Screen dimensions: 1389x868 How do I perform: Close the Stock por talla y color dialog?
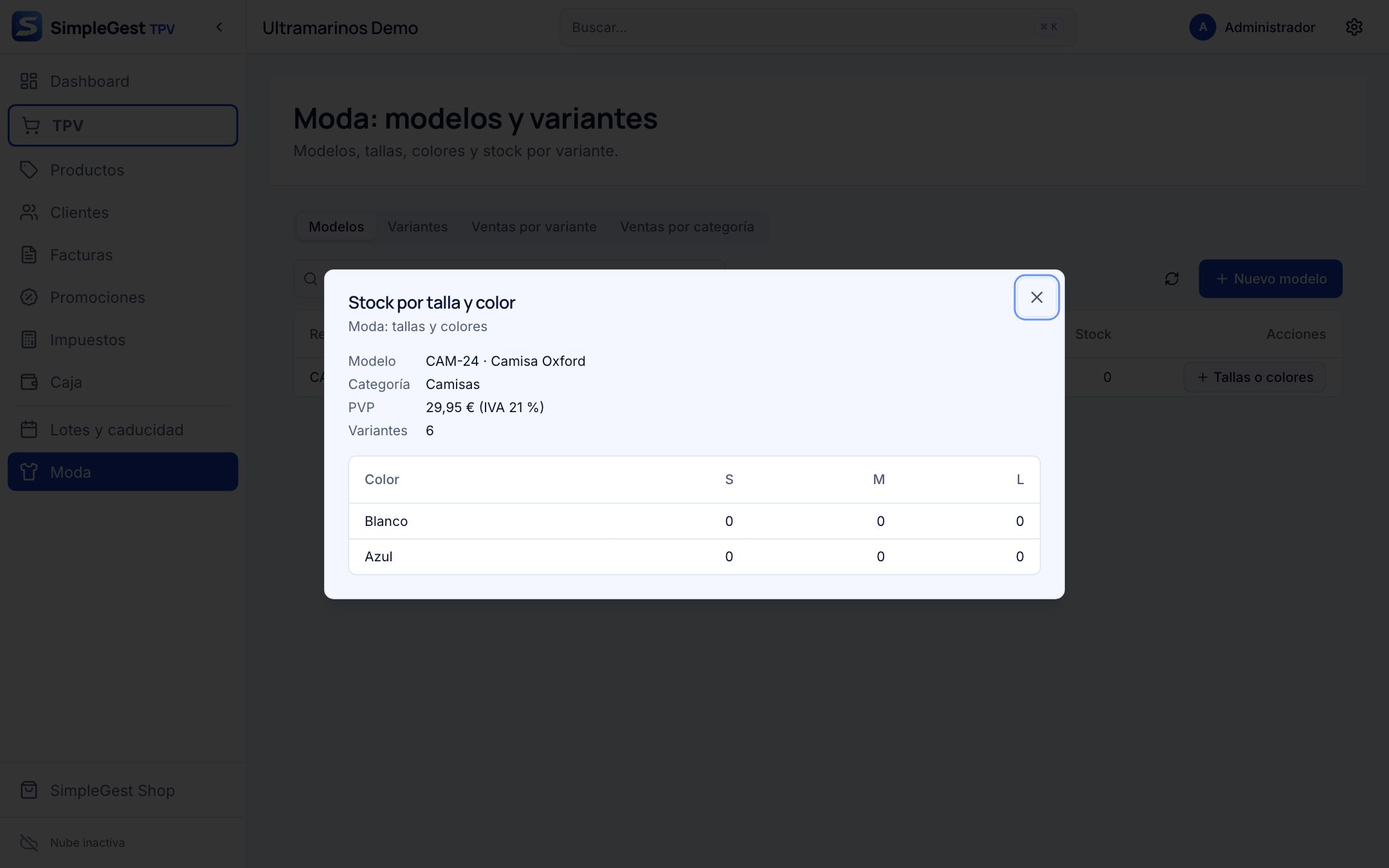click(1037, 297)
